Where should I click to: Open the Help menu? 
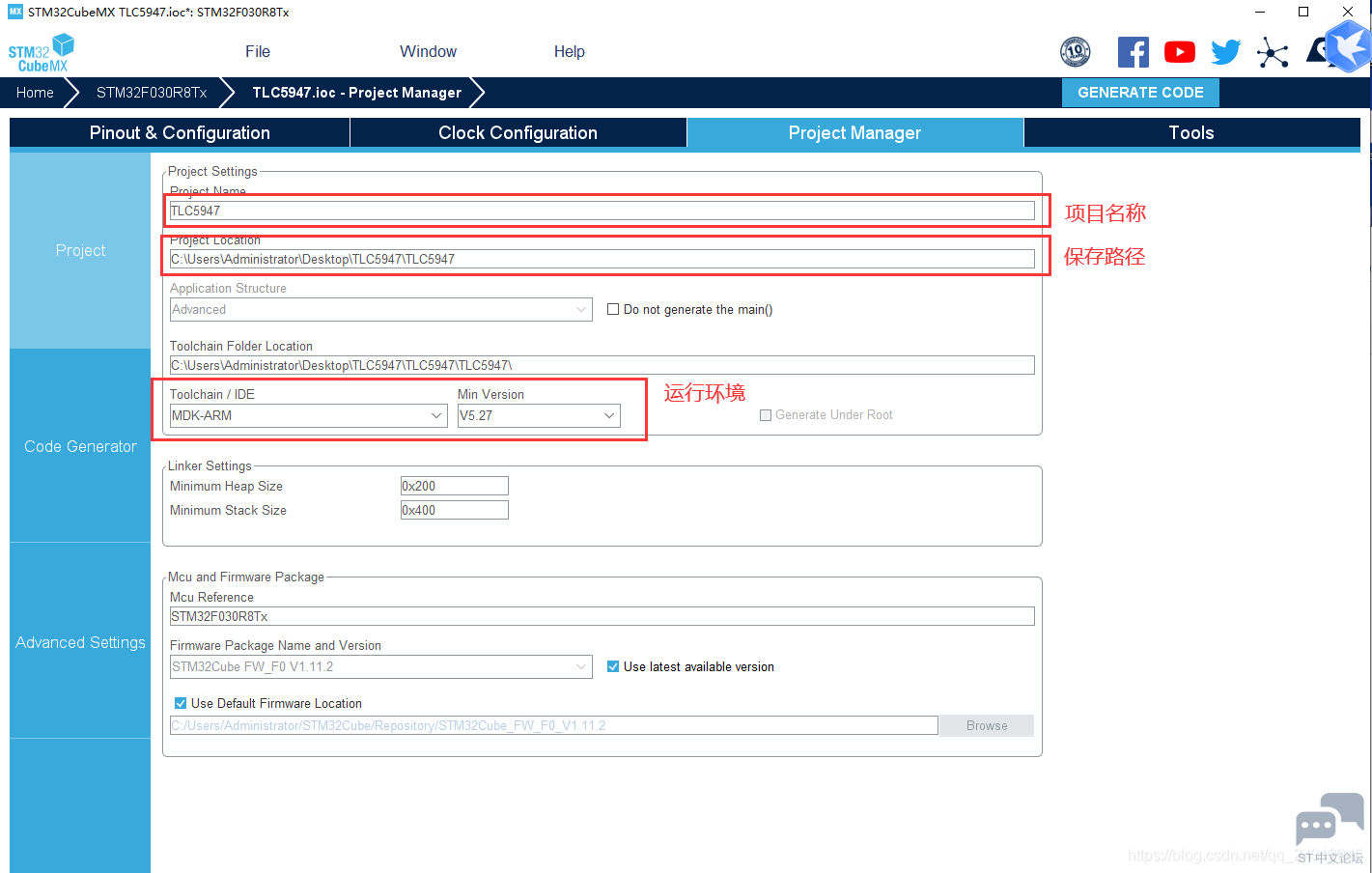click(570, 52)
